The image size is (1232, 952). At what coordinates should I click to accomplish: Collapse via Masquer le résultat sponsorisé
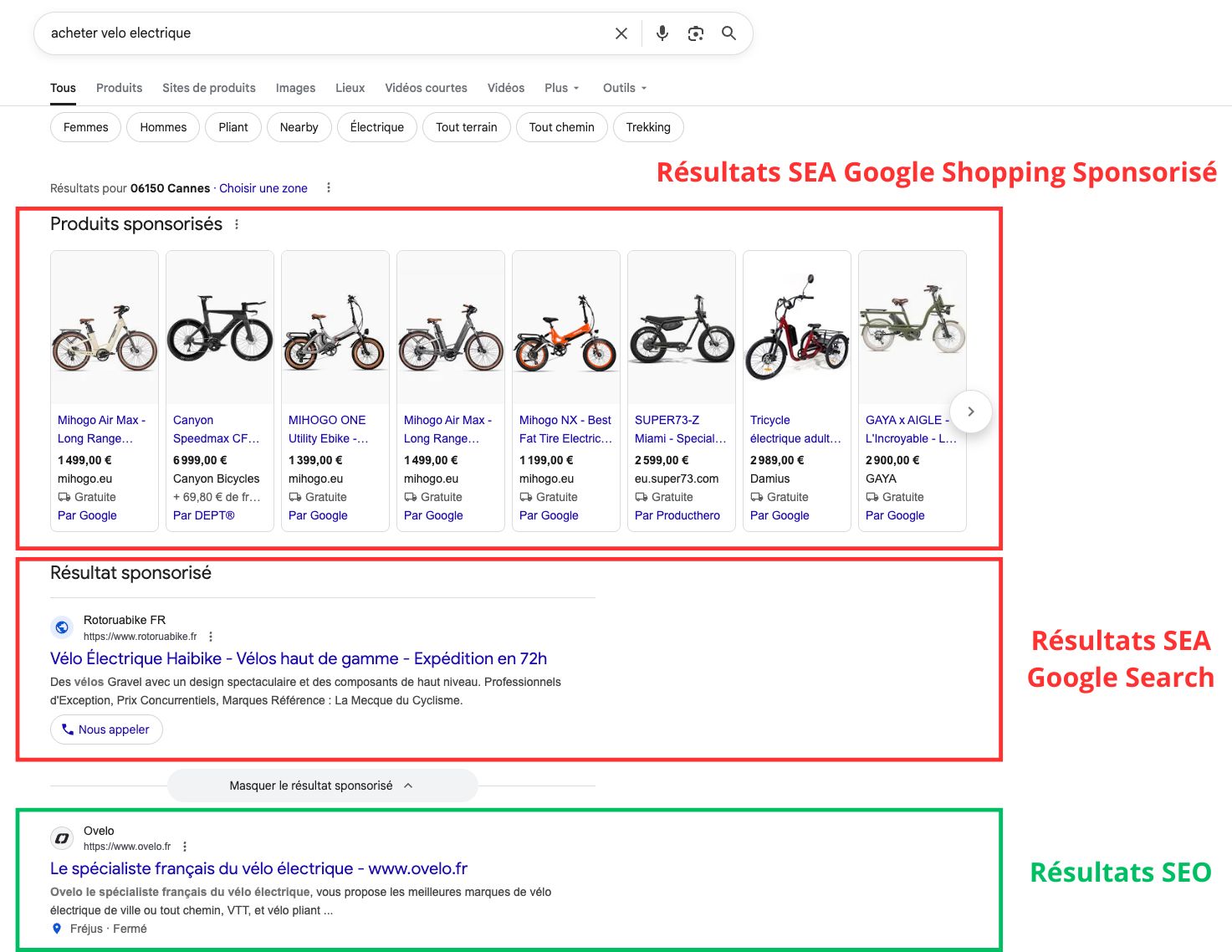point(322,785)
